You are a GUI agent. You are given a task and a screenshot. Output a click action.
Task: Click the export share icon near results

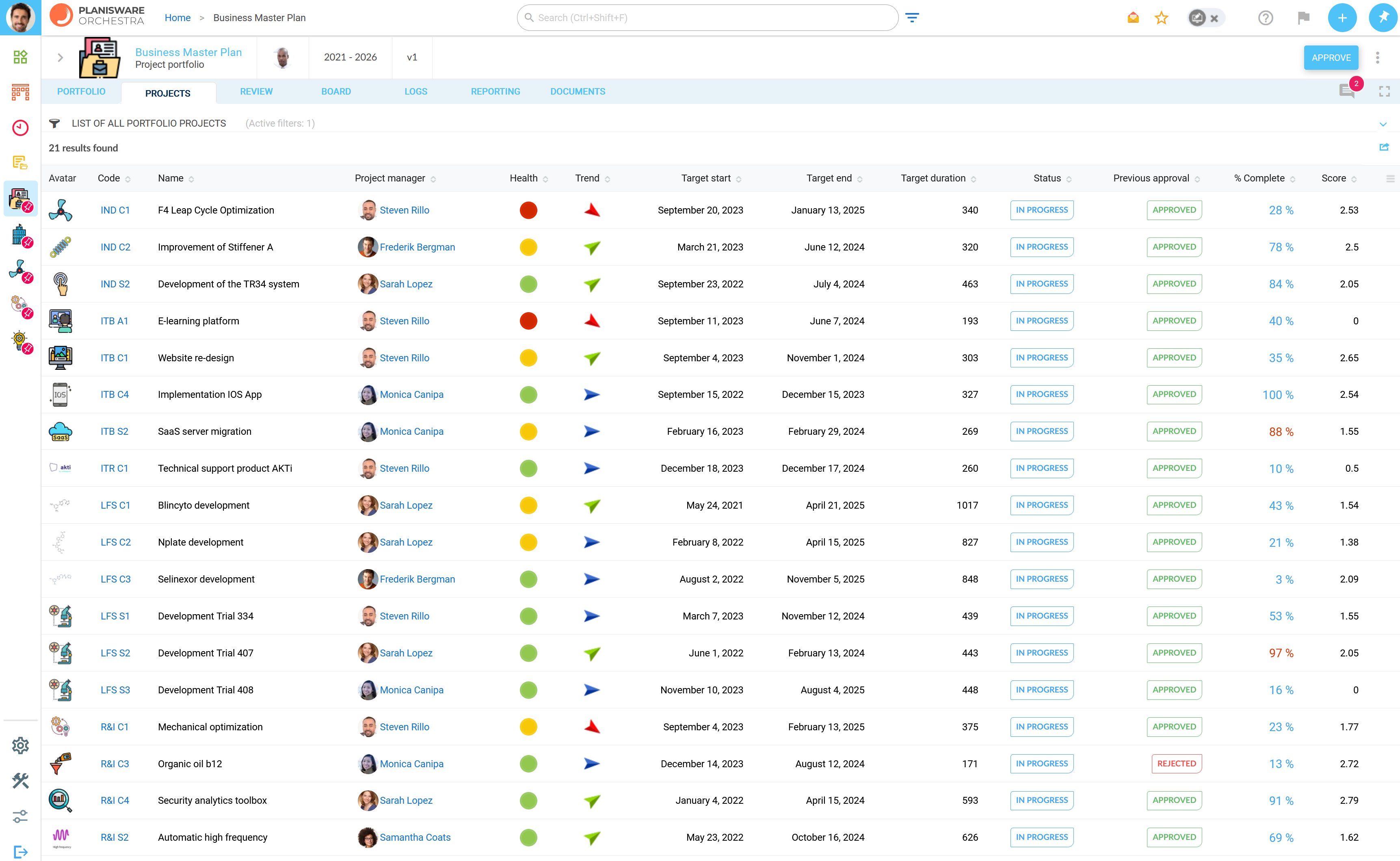coord(1384,147)
